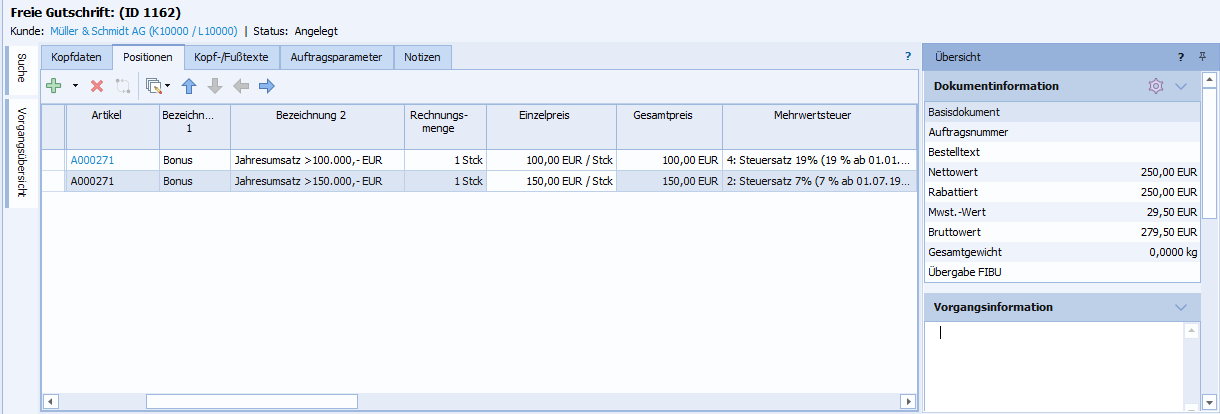Click the blue help icon beside the tabs
This screenshot has width=1220, height=414.
(x=908, y=57)
